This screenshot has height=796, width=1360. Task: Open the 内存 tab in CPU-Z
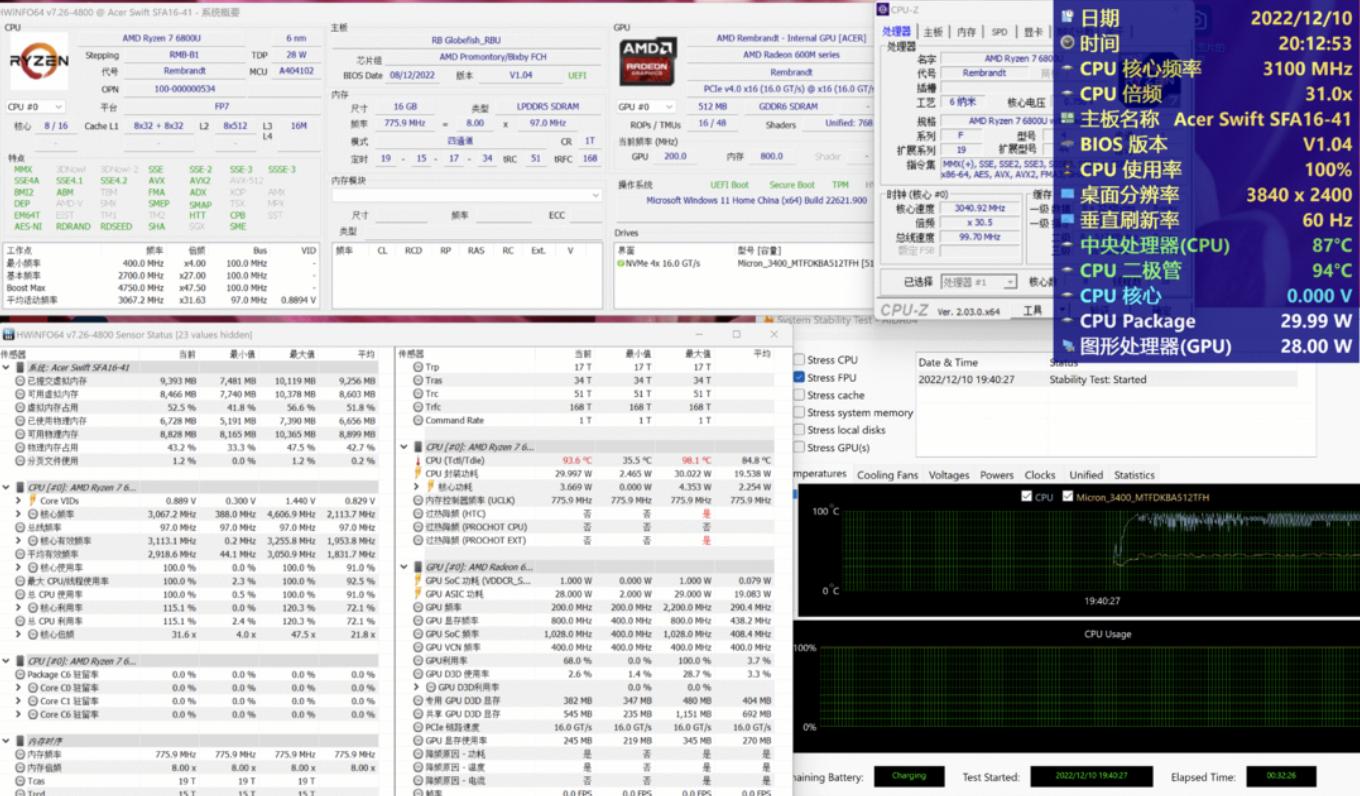pos(966,32)
